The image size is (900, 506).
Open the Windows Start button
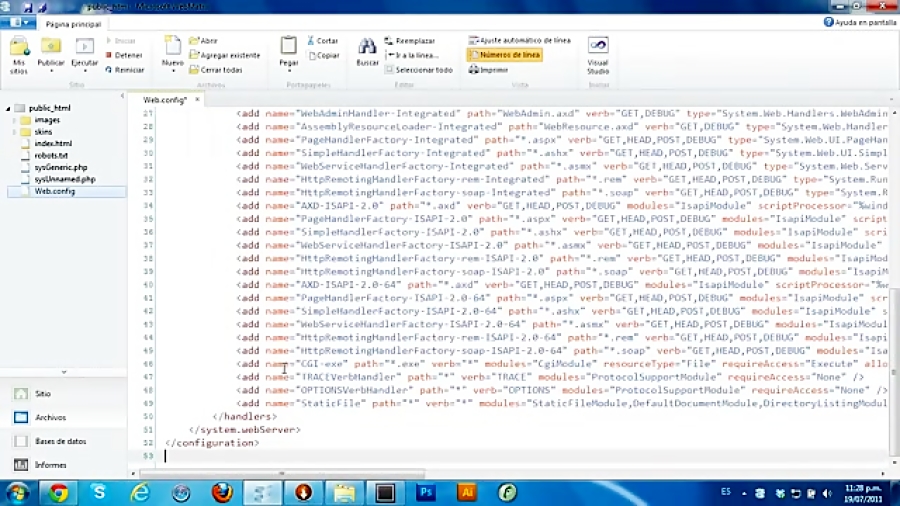tap(17, 493)
